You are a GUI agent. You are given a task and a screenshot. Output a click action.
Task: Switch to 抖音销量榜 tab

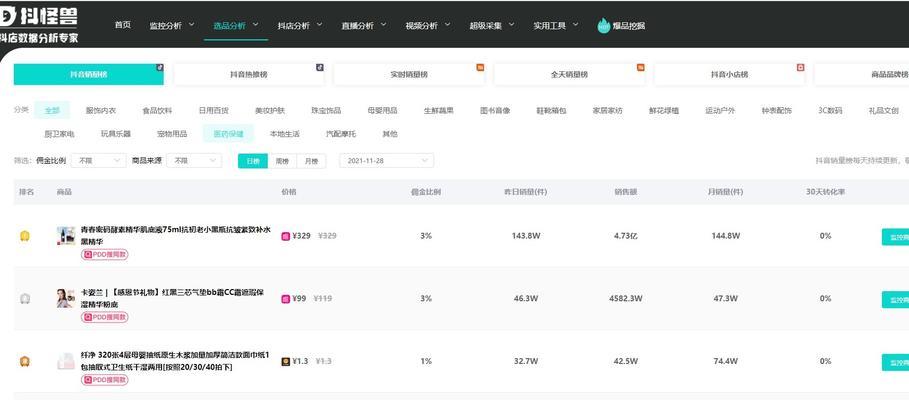(x=89, y=75)
